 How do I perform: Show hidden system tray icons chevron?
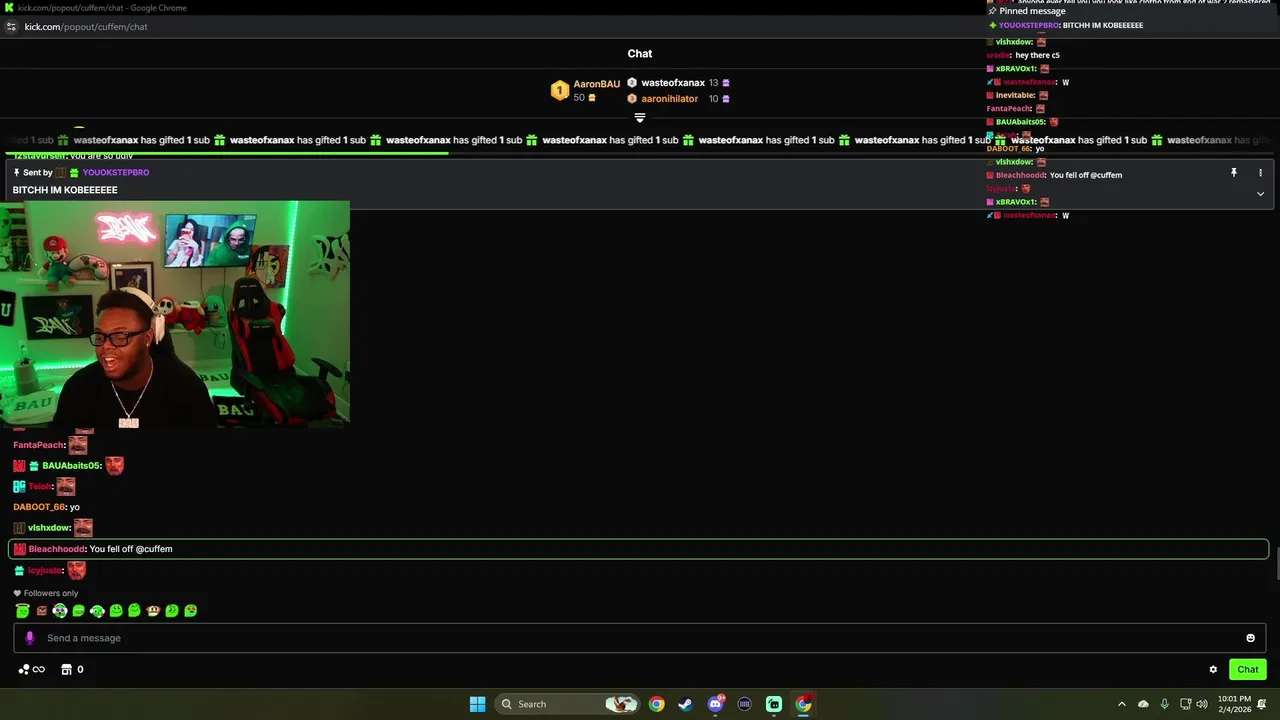[1121, 704]
